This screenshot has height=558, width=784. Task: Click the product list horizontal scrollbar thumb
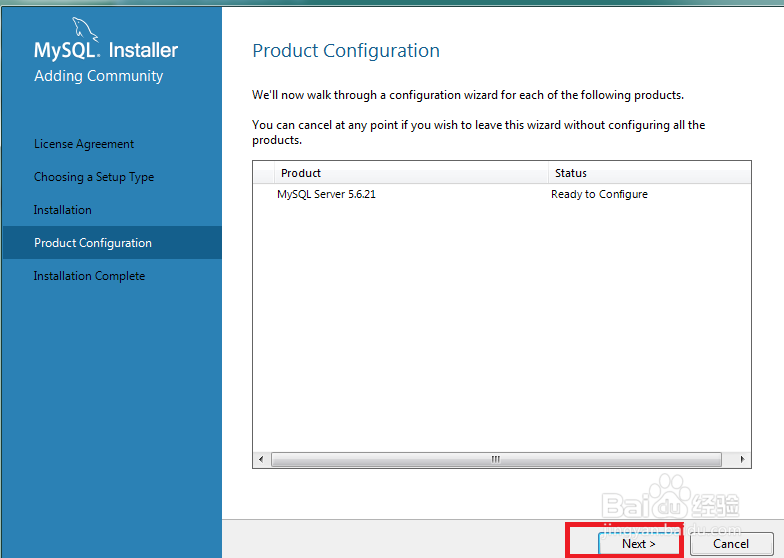(x=496, y=459)
